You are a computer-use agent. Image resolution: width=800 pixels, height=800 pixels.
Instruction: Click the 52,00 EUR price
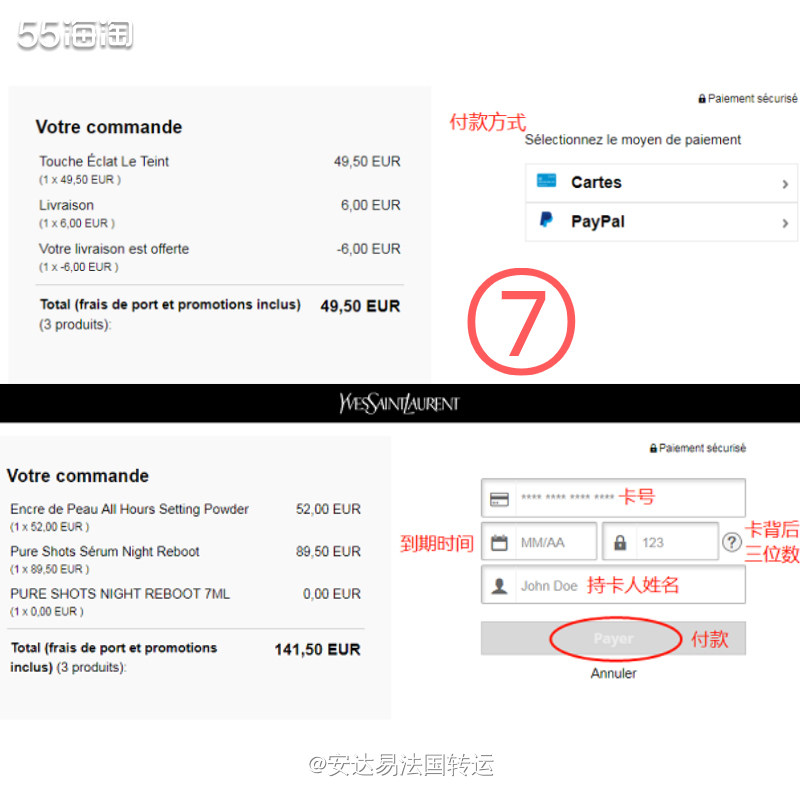[328, 509]
